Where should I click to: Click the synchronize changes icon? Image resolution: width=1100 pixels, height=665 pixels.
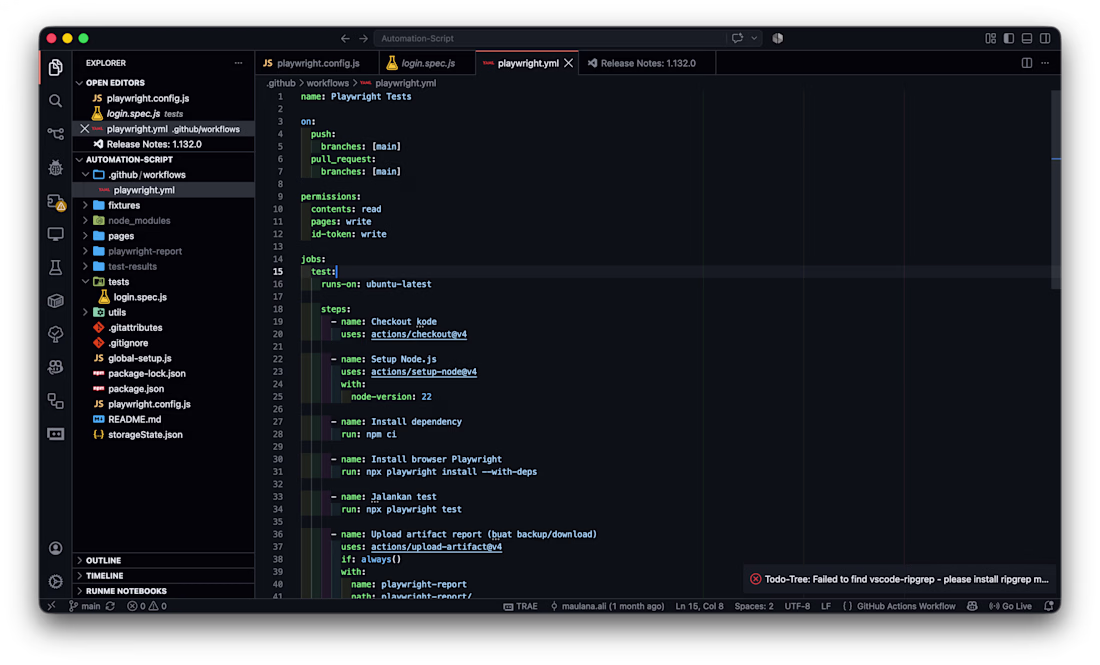(x=110, y=606)
